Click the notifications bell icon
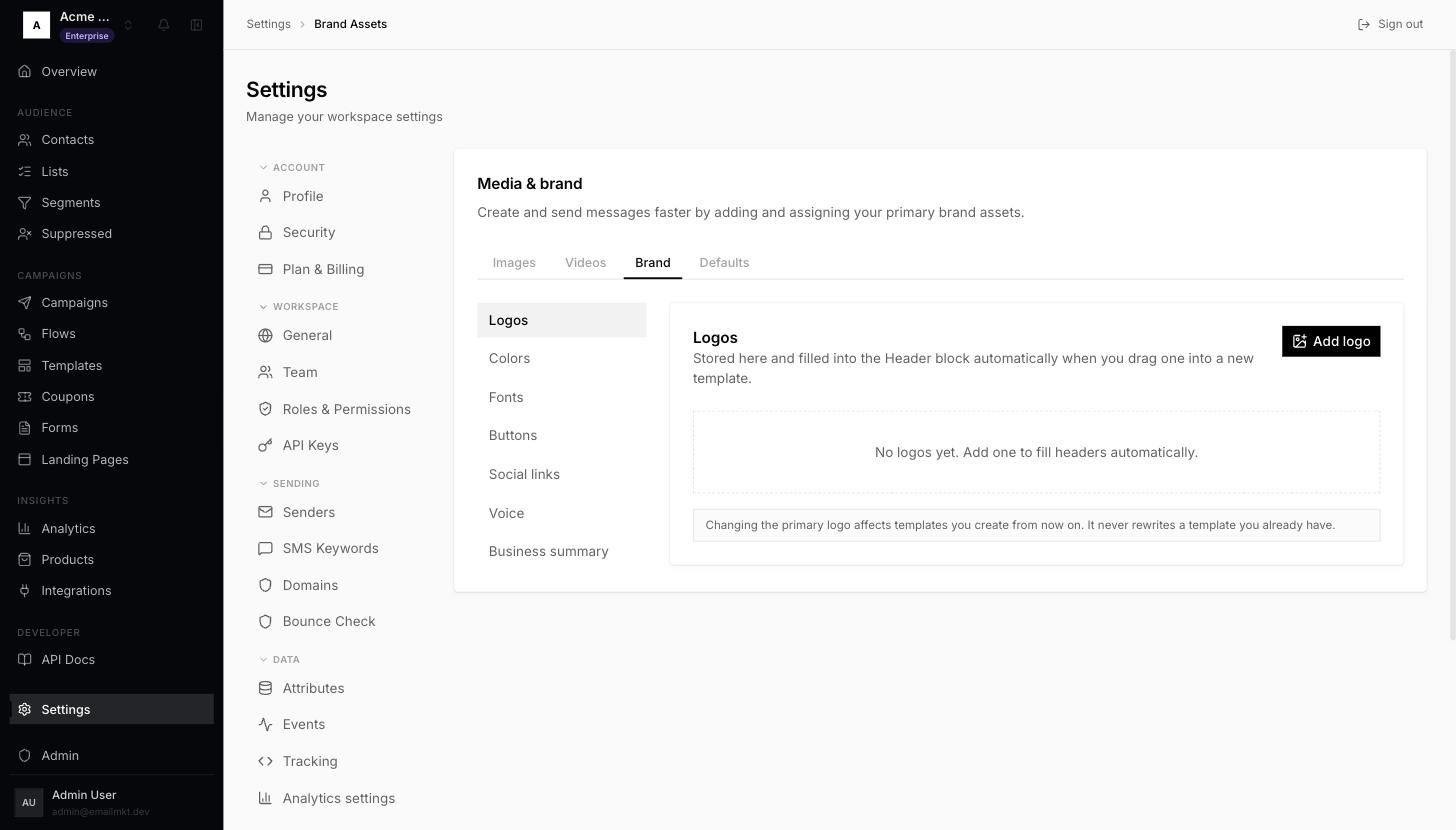 click(164, 25)
